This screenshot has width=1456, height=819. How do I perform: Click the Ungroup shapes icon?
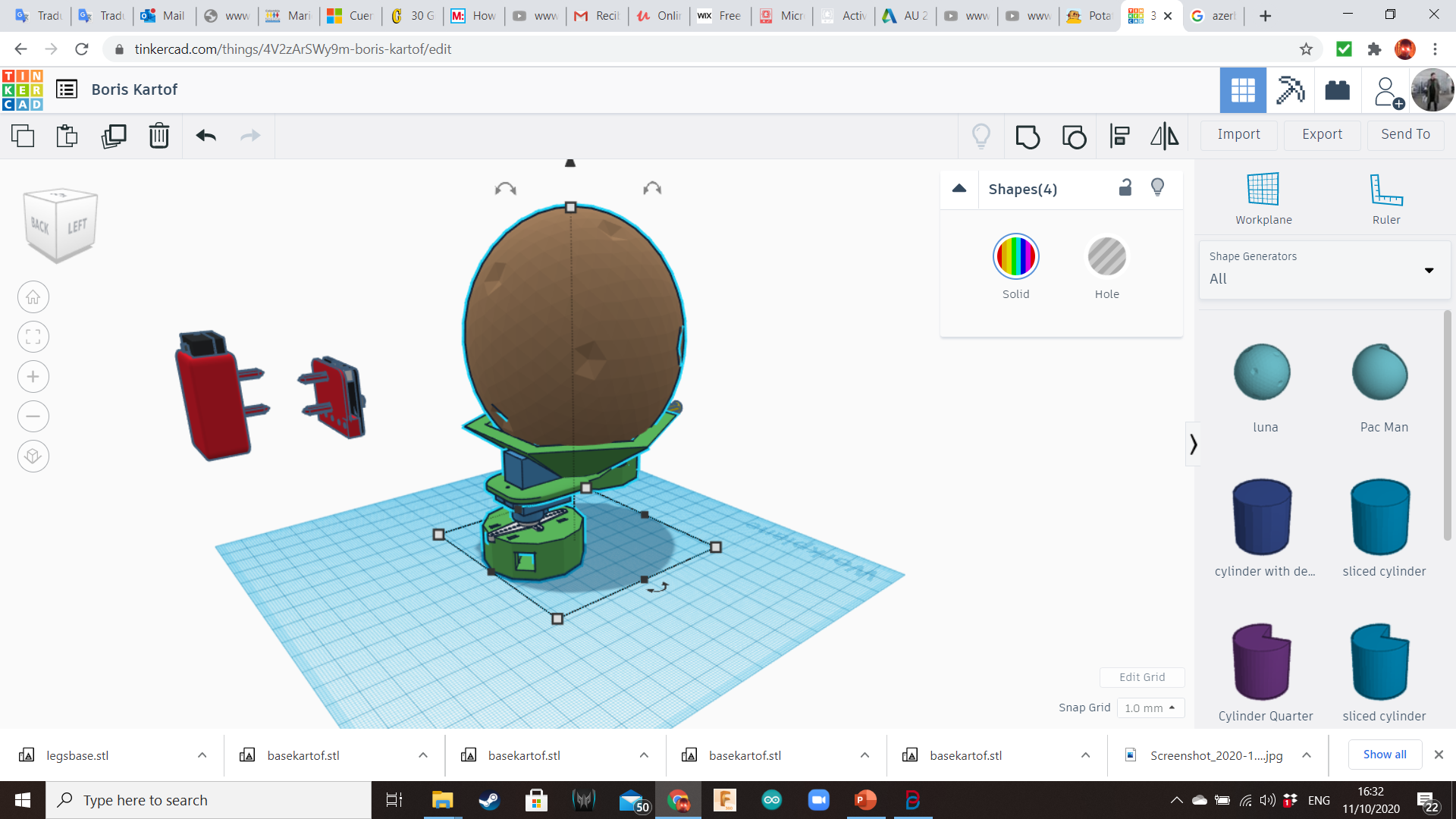click(x=1074, y=136)
